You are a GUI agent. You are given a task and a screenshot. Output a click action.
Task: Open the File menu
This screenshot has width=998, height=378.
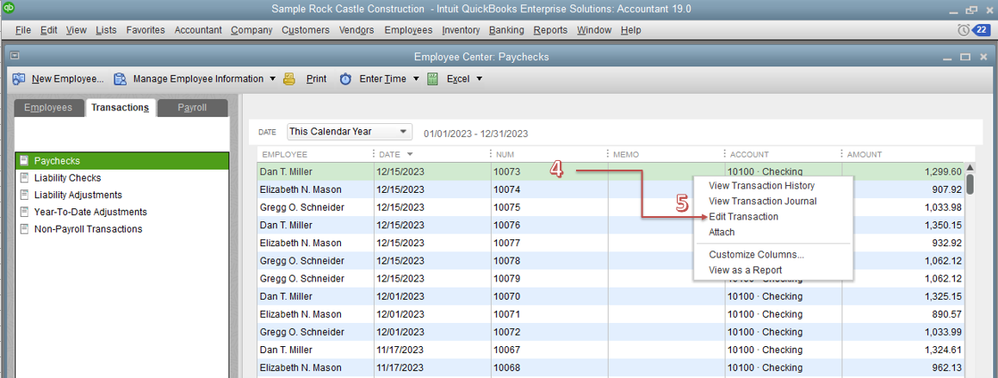[x=23, y=30]
